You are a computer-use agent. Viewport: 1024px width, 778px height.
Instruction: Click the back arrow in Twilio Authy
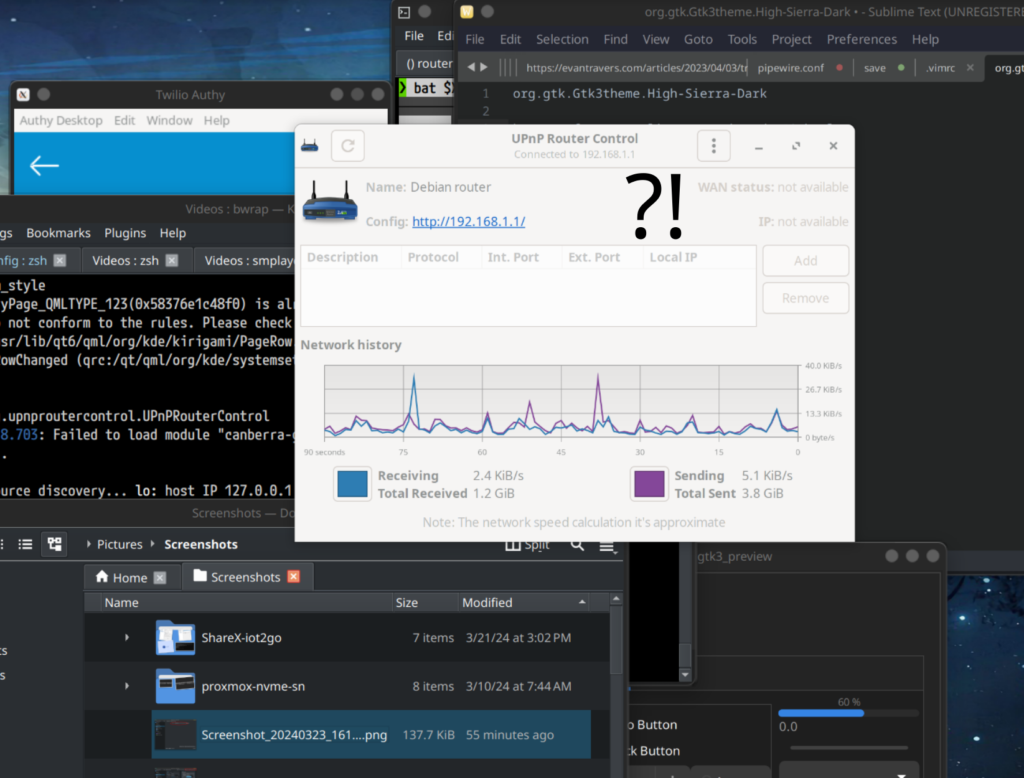point(44,166)
